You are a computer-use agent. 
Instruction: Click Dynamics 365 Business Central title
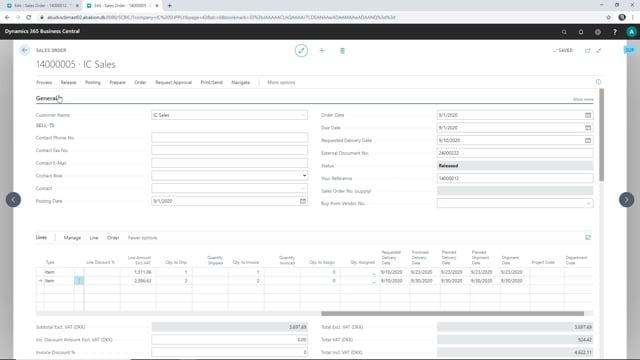(42, 31)
